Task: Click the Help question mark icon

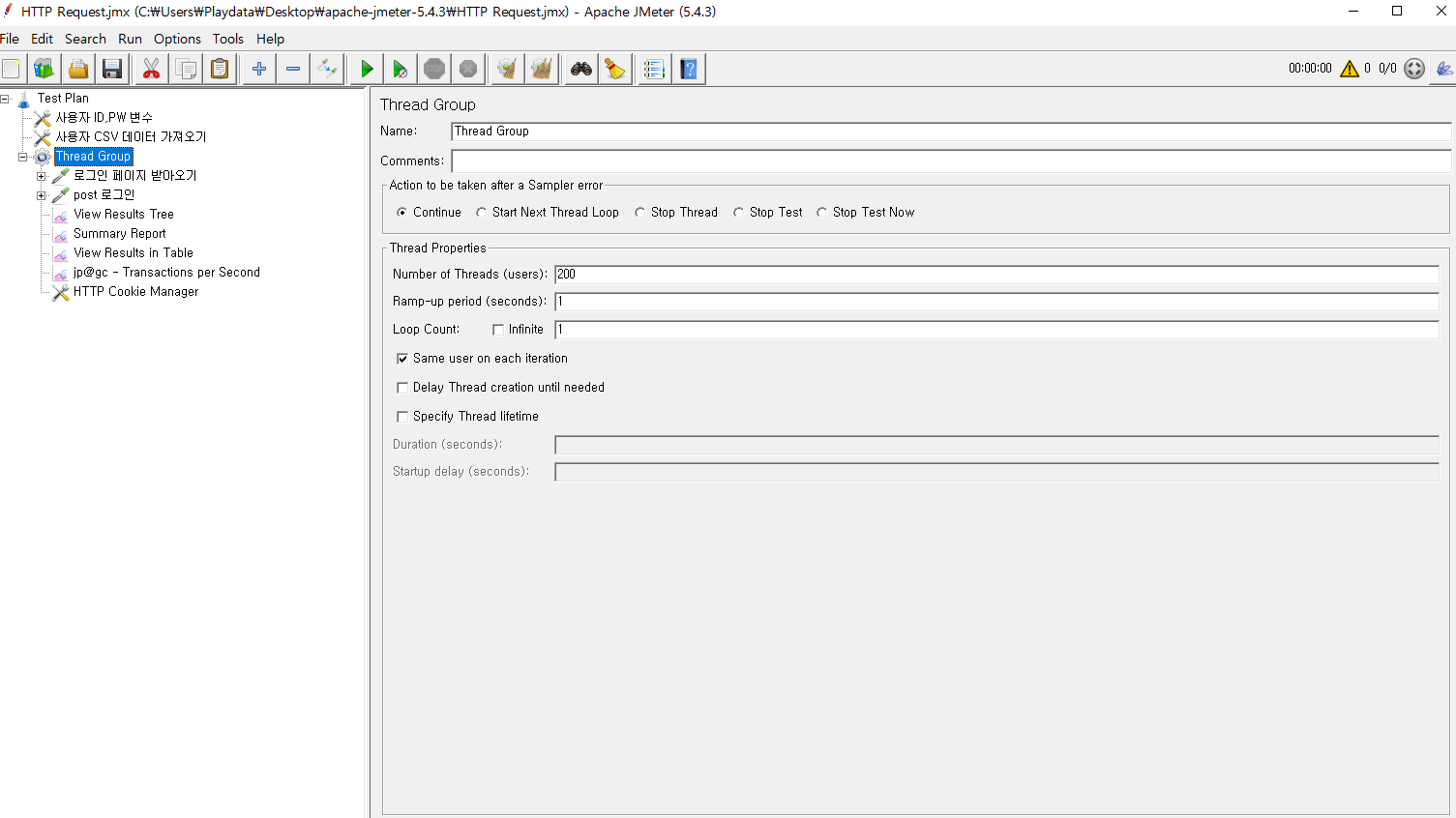Action: click(x=689, y=69)
